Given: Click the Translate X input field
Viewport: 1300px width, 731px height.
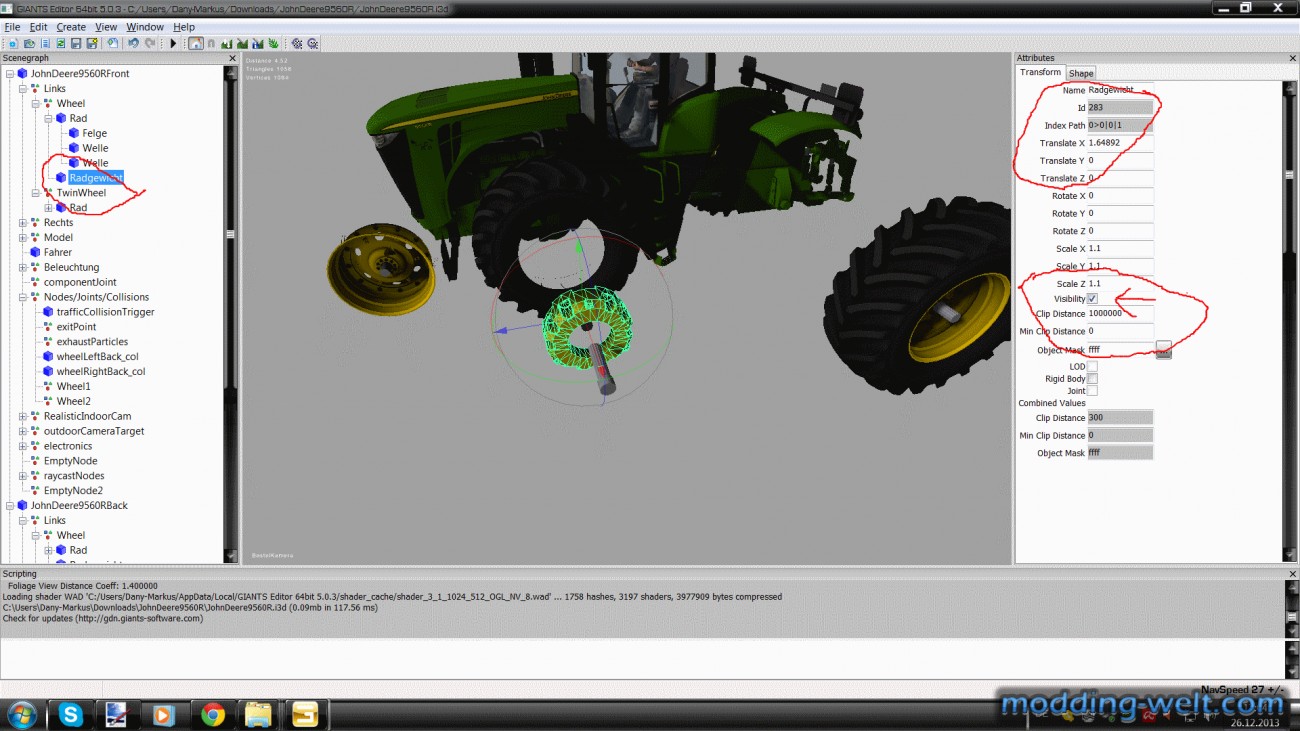Looking at the screenshot, I should pyautogui.click(x=1120, y=143).
